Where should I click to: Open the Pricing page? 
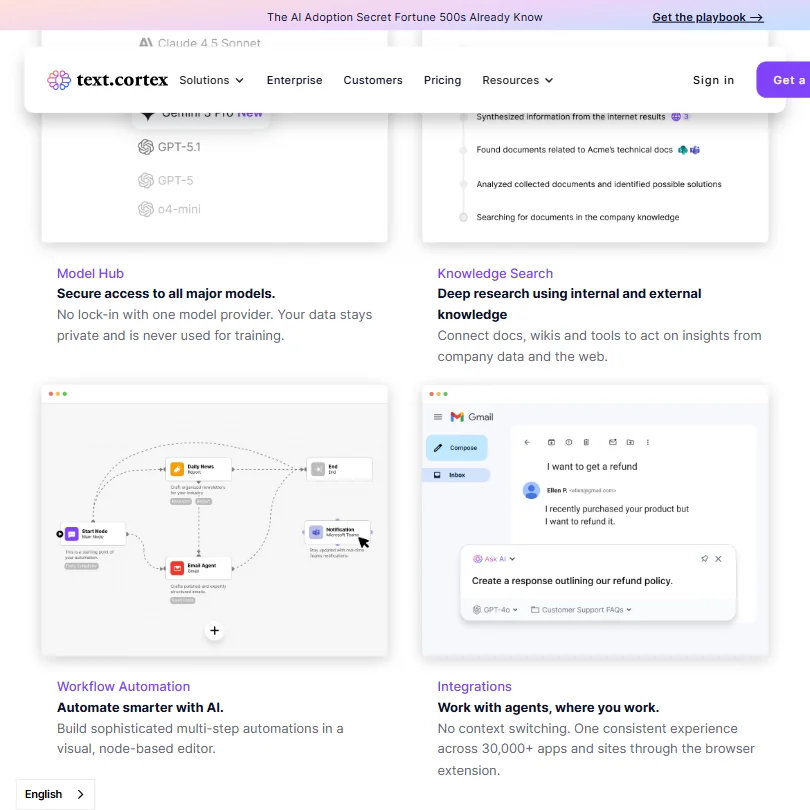coord(442,80)
